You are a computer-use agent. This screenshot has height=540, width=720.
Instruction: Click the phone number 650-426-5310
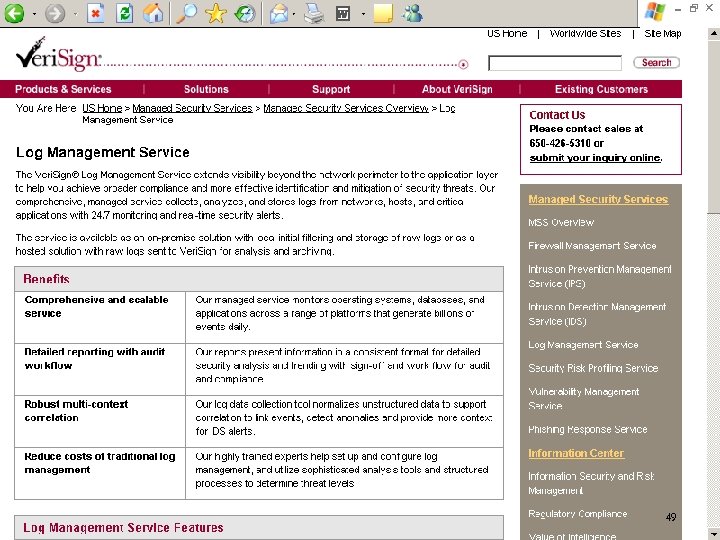point(560,143)
